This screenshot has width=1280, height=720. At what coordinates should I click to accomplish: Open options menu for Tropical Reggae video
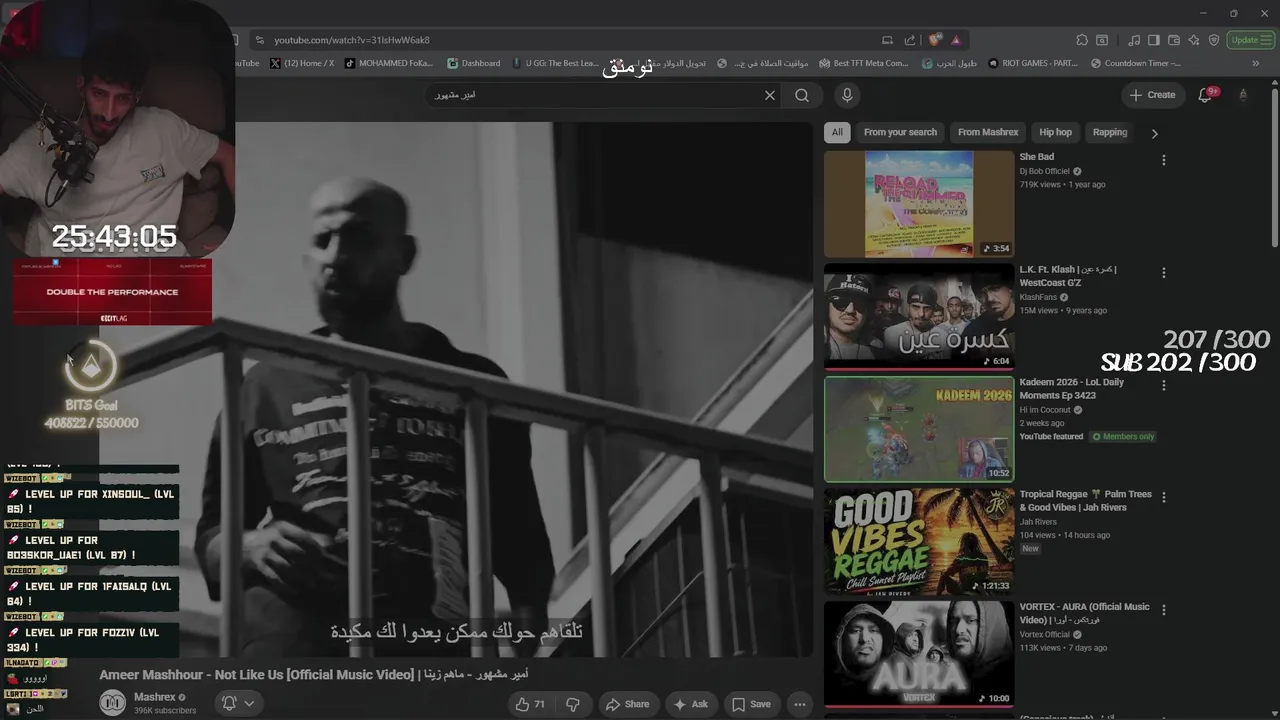[1163, 497]
